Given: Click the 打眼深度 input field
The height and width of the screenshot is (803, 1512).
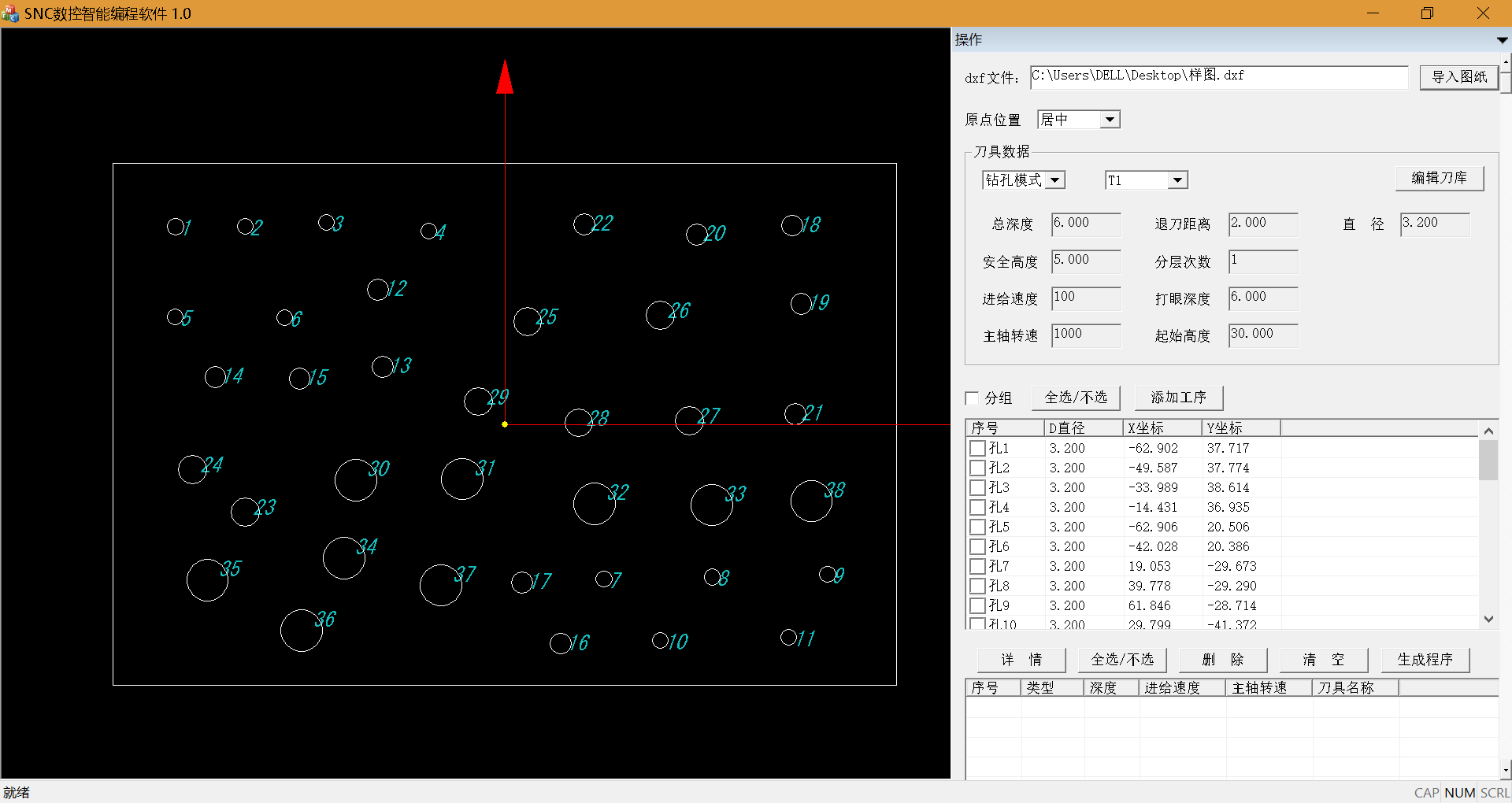Looking at the screenshot, I should [x=1263, y=298].
